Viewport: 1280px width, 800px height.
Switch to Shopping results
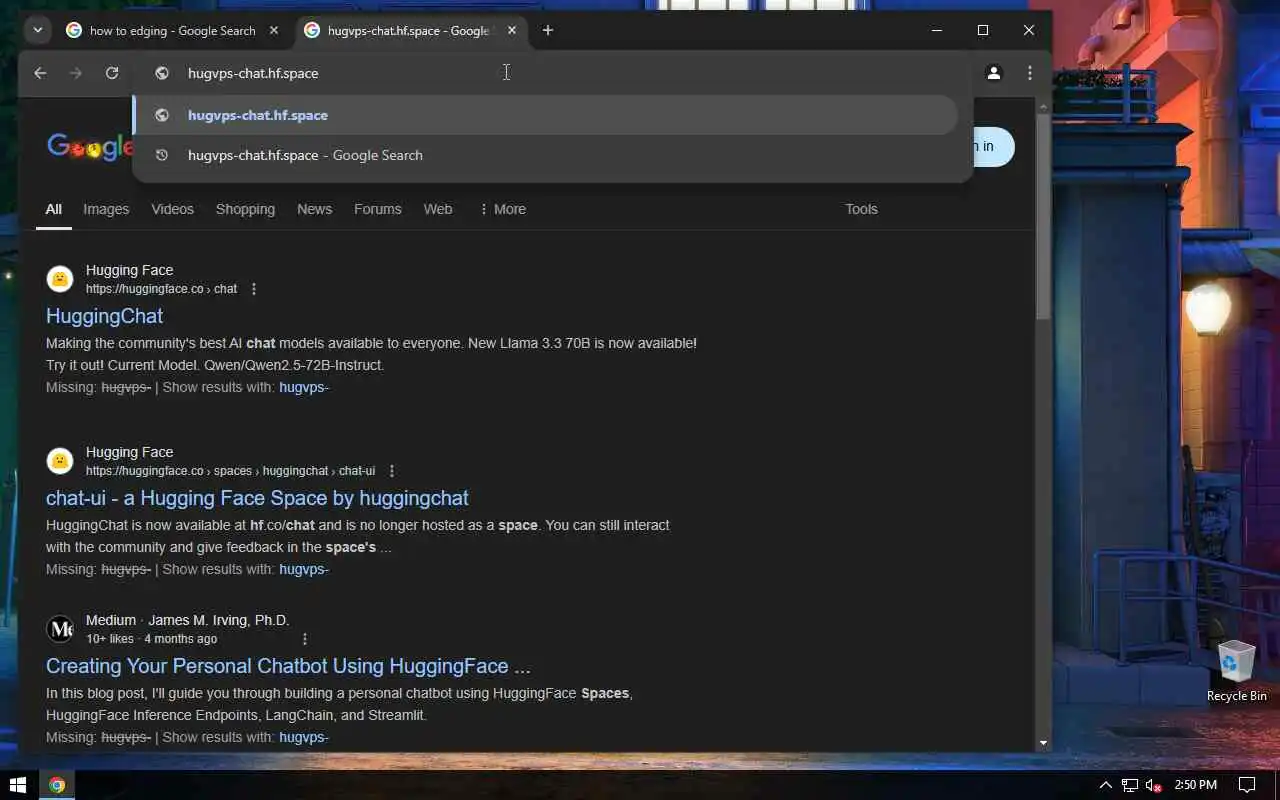coord(245,209)
